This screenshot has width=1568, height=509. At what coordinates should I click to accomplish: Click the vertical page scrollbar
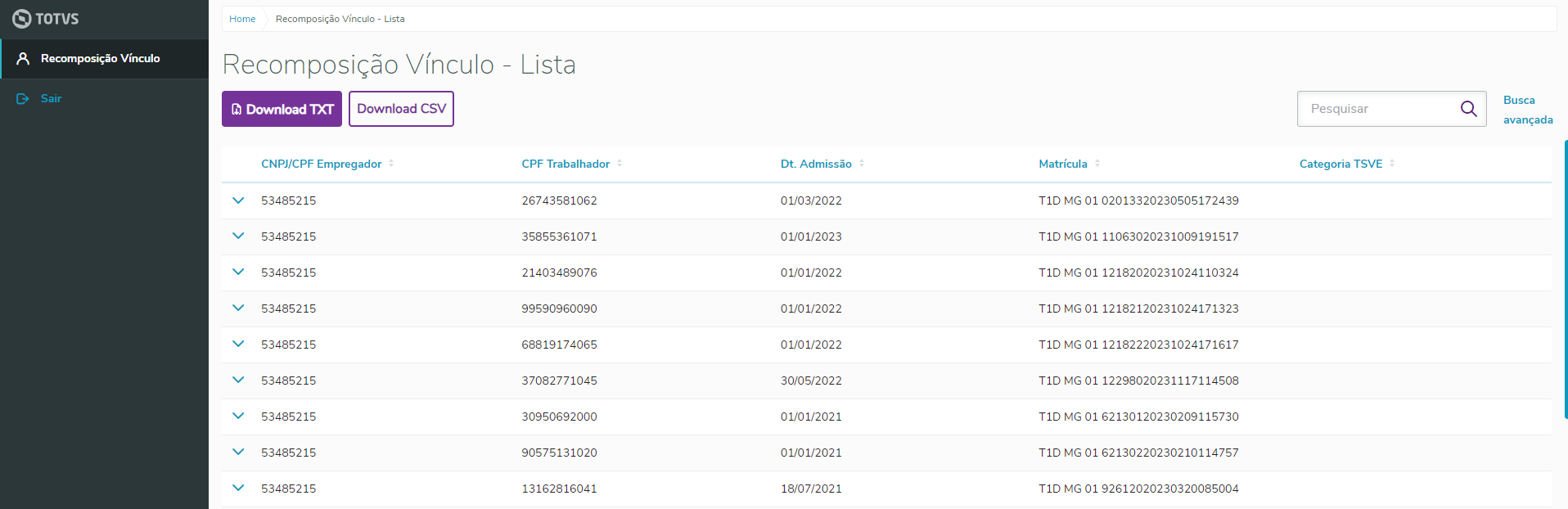[1566, 279]
